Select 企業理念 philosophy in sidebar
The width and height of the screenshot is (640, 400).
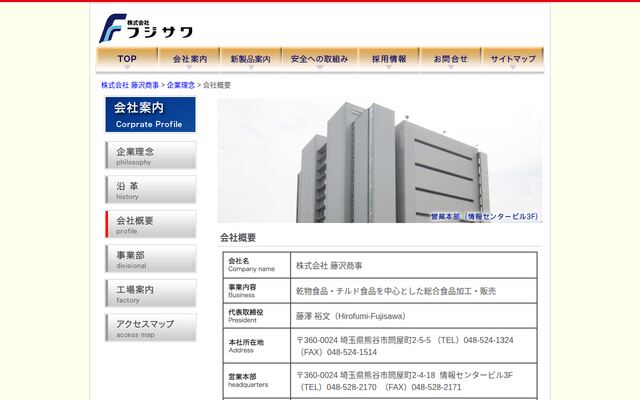point(151,155)
